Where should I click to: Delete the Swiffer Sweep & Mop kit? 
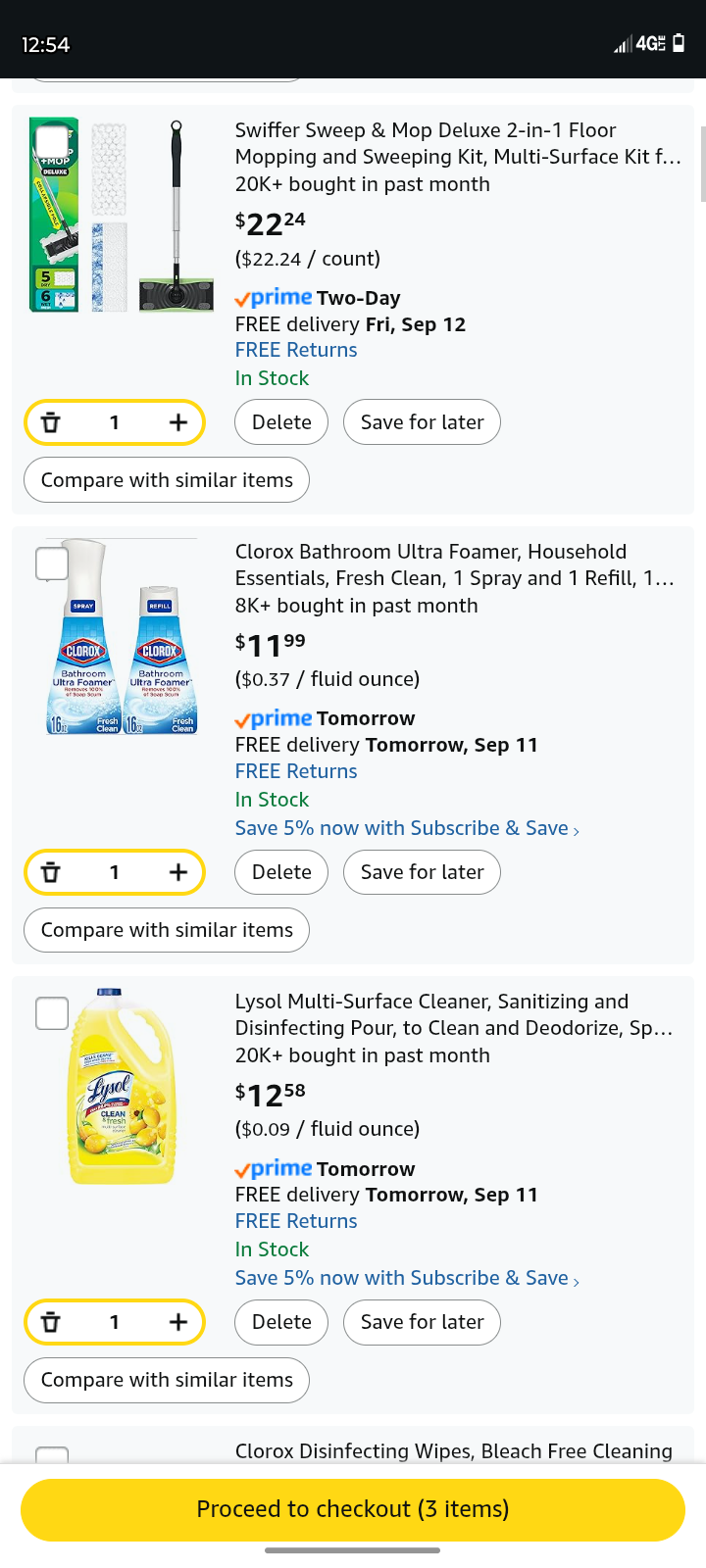click(281, 422)
